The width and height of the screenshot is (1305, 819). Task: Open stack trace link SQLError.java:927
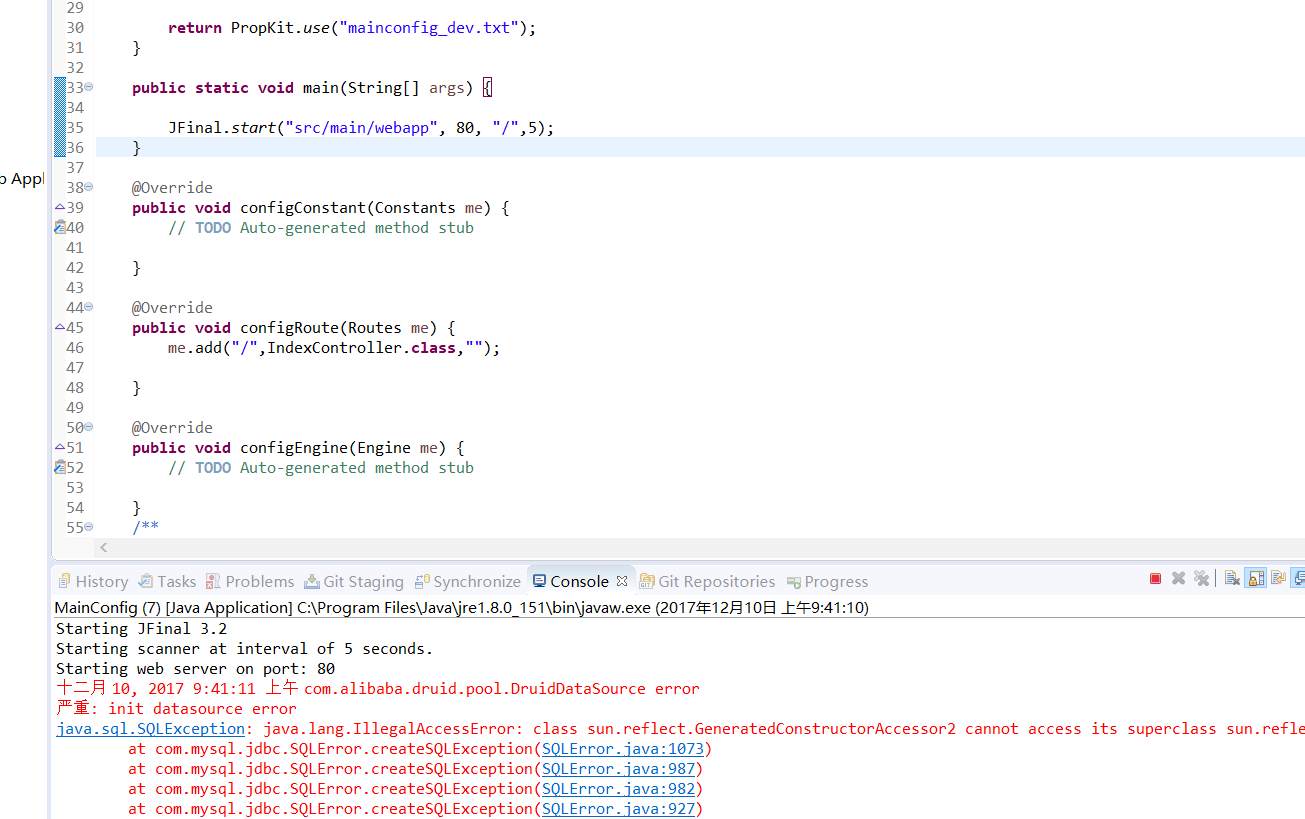(619, 808)
